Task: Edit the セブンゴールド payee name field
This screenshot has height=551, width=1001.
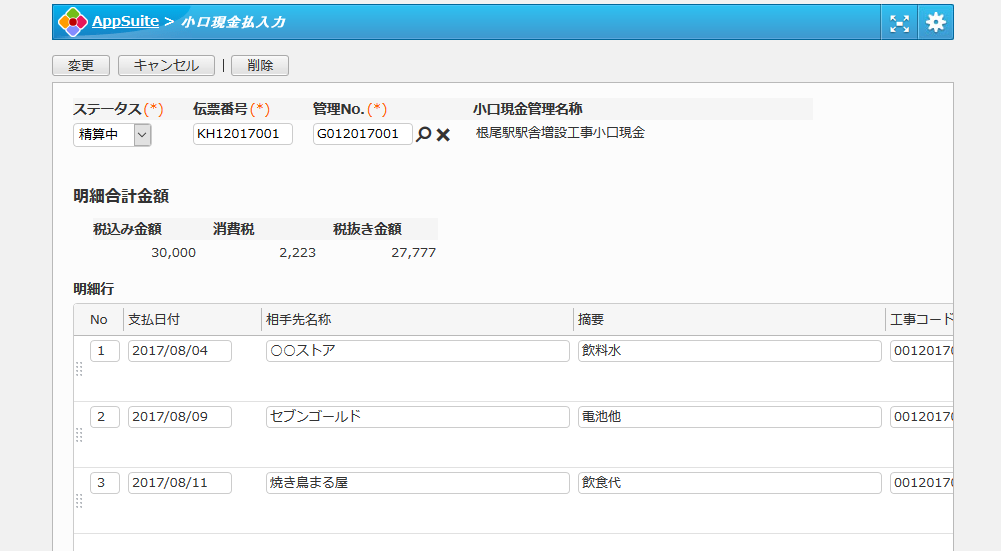Action: tap(417, 417)
